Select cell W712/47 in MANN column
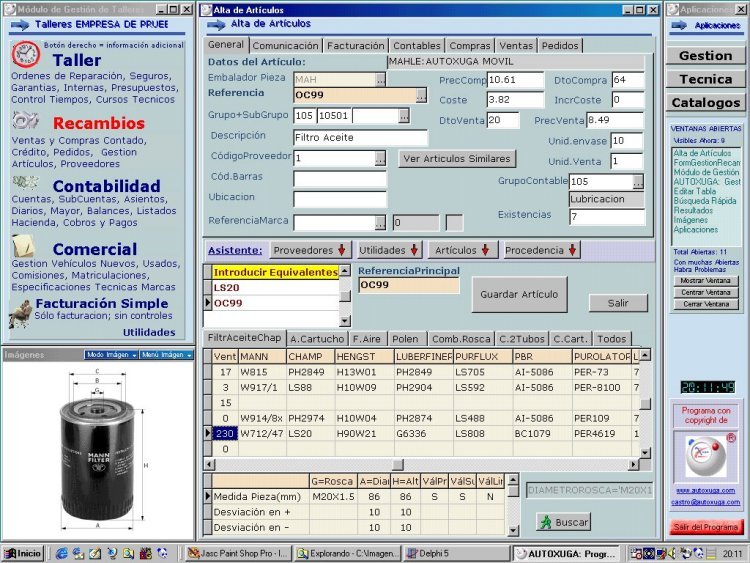The width and height of the screenshot is (750, 563). click(x=262, y=433)
